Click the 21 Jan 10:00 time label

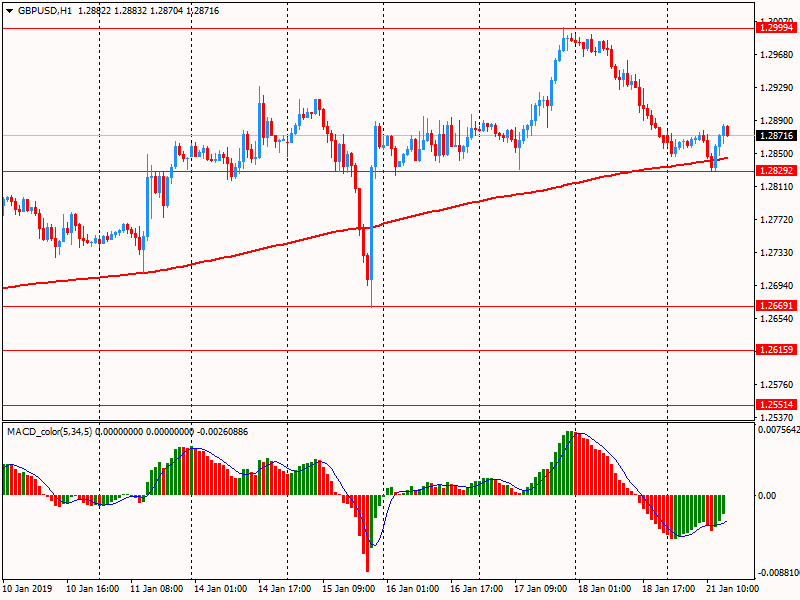pos(733,588)
